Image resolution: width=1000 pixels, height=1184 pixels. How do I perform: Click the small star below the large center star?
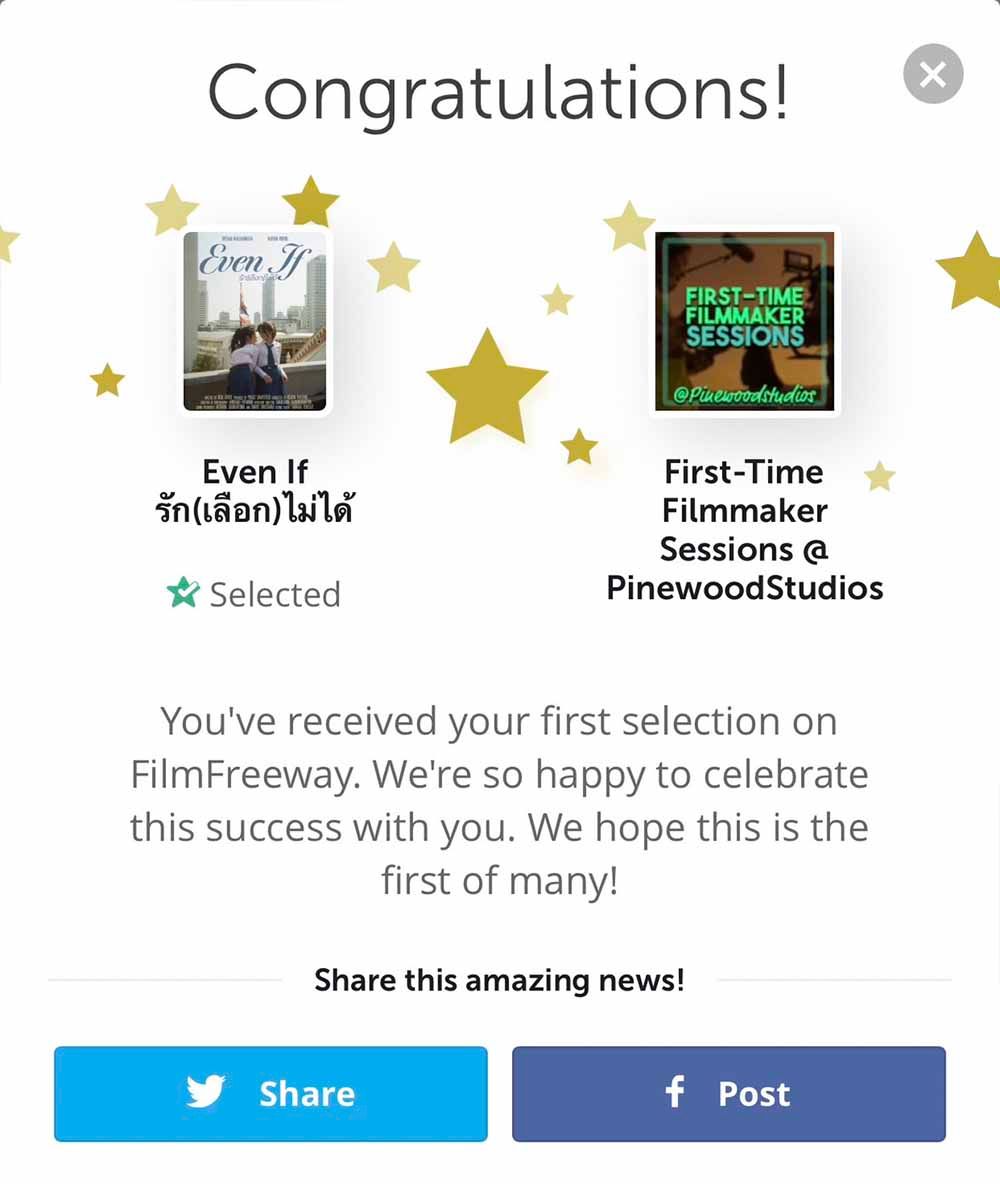point(579,447)
